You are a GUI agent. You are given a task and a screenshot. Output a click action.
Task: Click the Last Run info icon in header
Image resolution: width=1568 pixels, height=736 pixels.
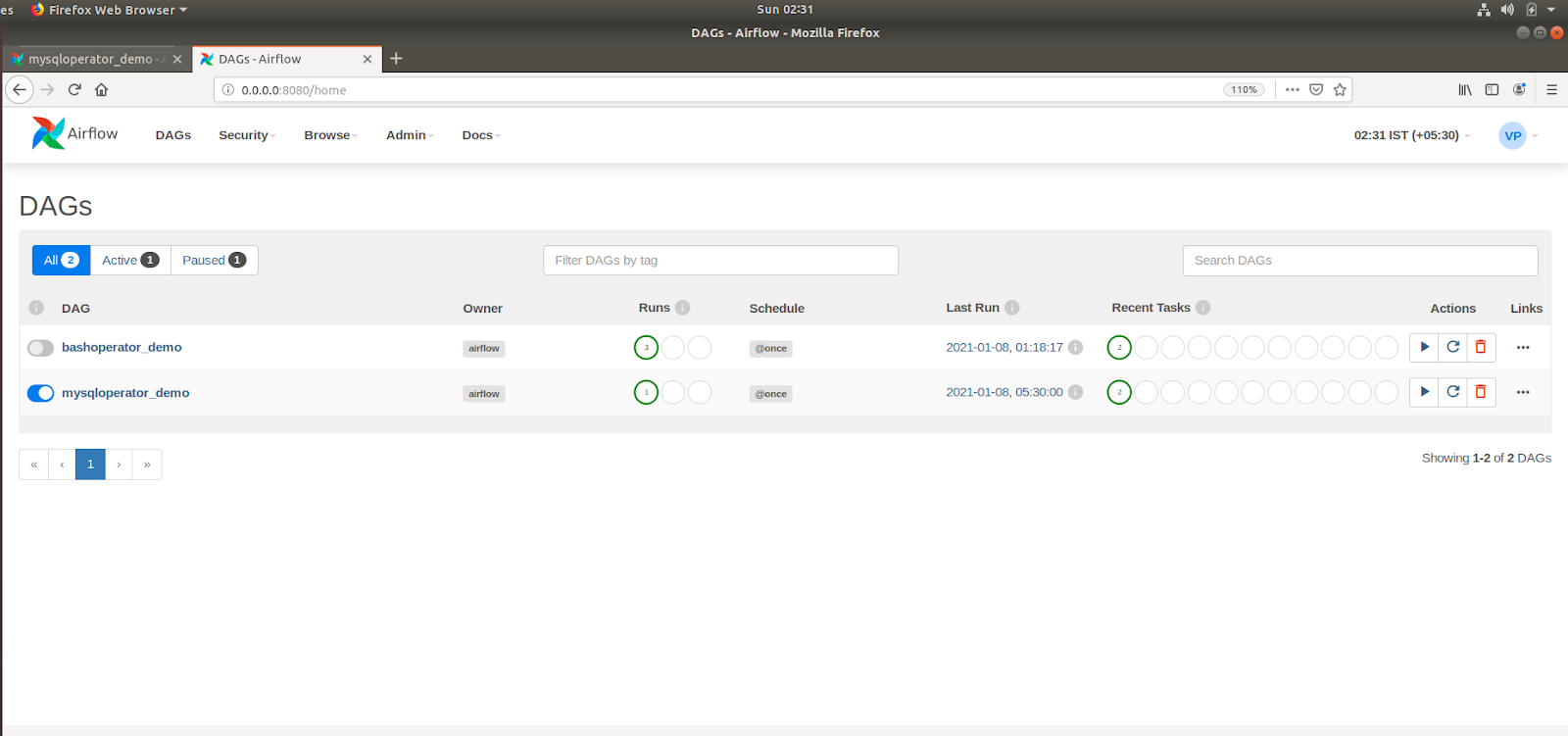point(1012,308)
